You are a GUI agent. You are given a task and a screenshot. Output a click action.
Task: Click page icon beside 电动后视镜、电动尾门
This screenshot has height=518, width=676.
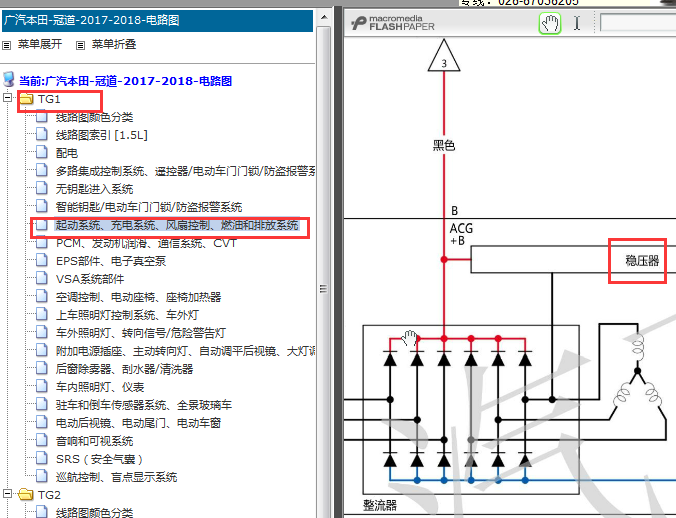click(42, 422)
